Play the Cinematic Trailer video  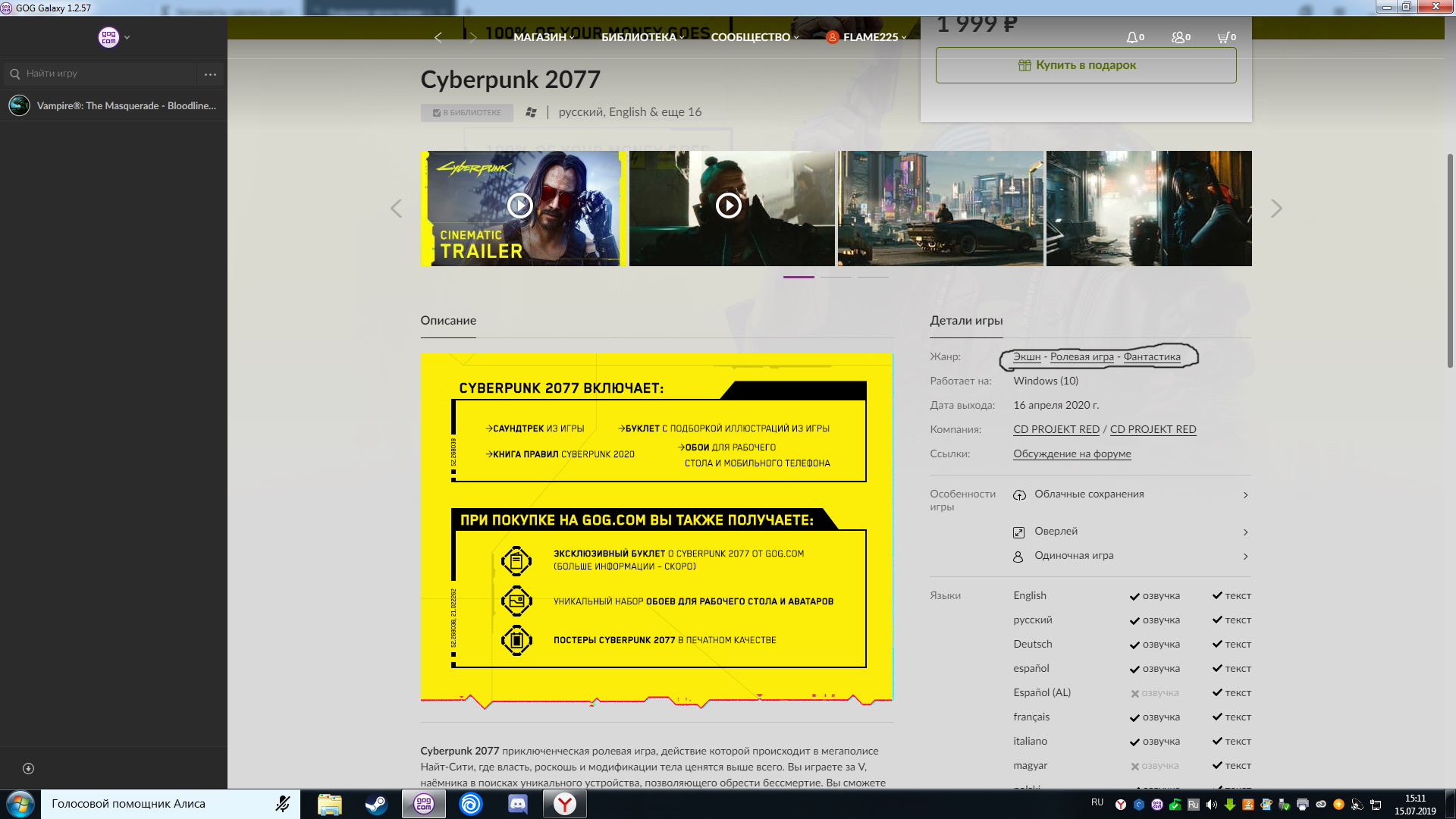point(519,206)
